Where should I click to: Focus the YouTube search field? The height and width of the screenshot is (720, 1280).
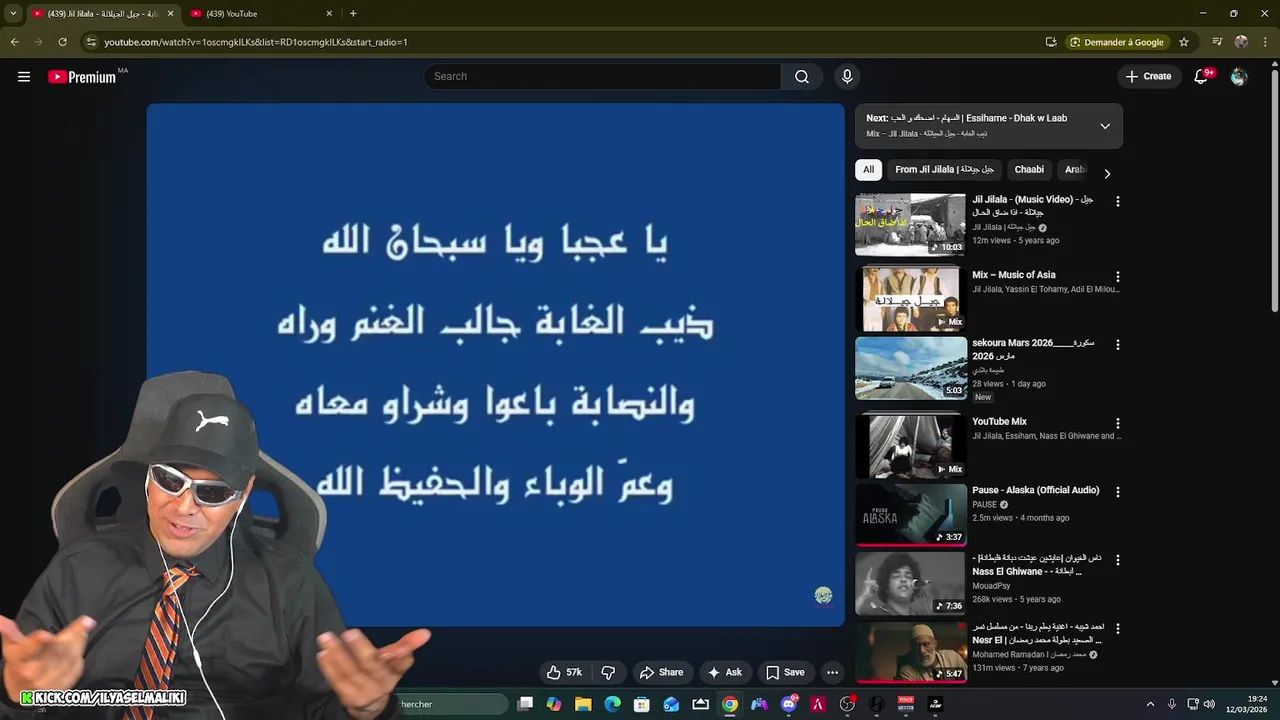(602, 76)
